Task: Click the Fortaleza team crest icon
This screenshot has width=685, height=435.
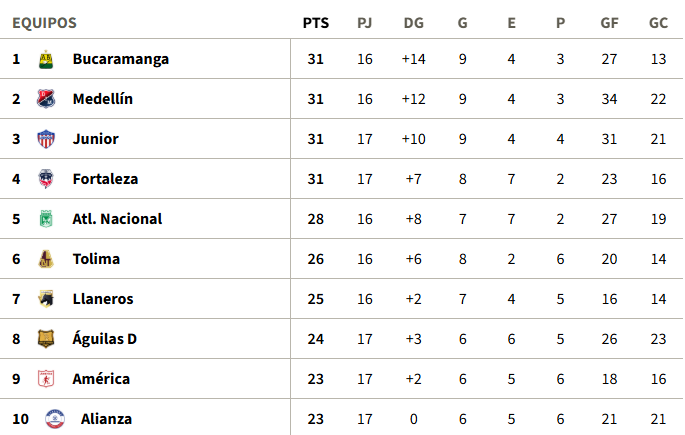Action: pos(45,179)
